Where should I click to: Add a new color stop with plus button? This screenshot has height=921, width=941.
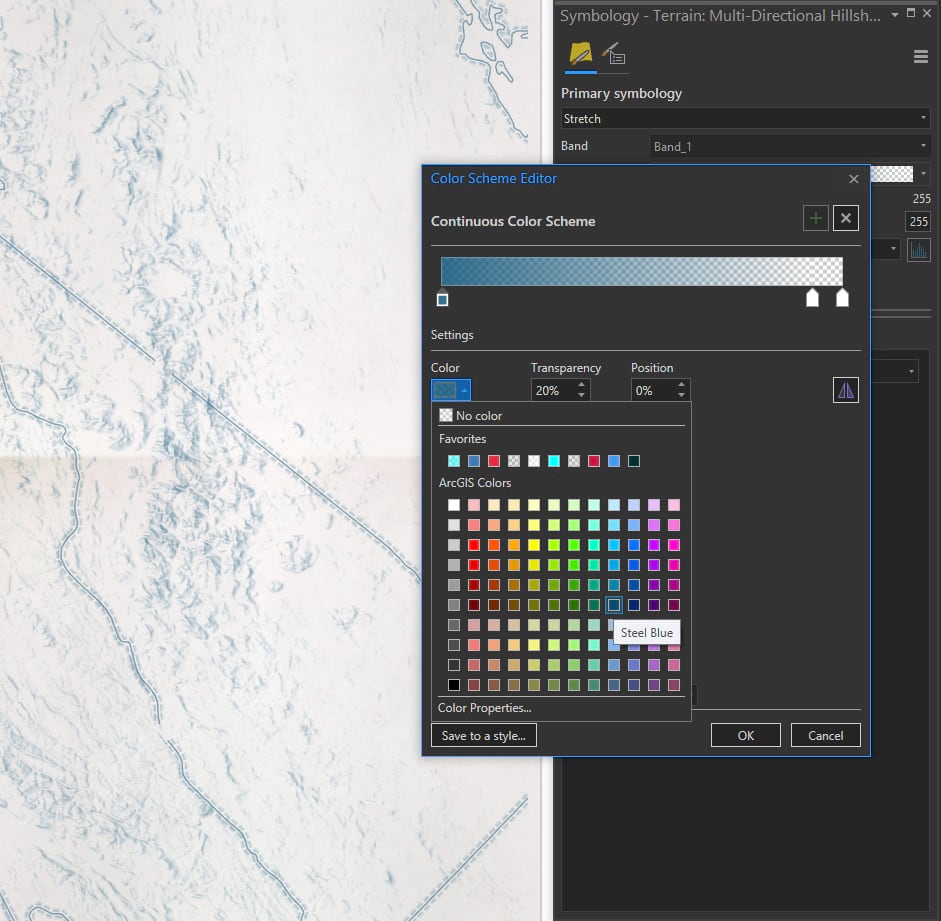(x=816, y=218)
